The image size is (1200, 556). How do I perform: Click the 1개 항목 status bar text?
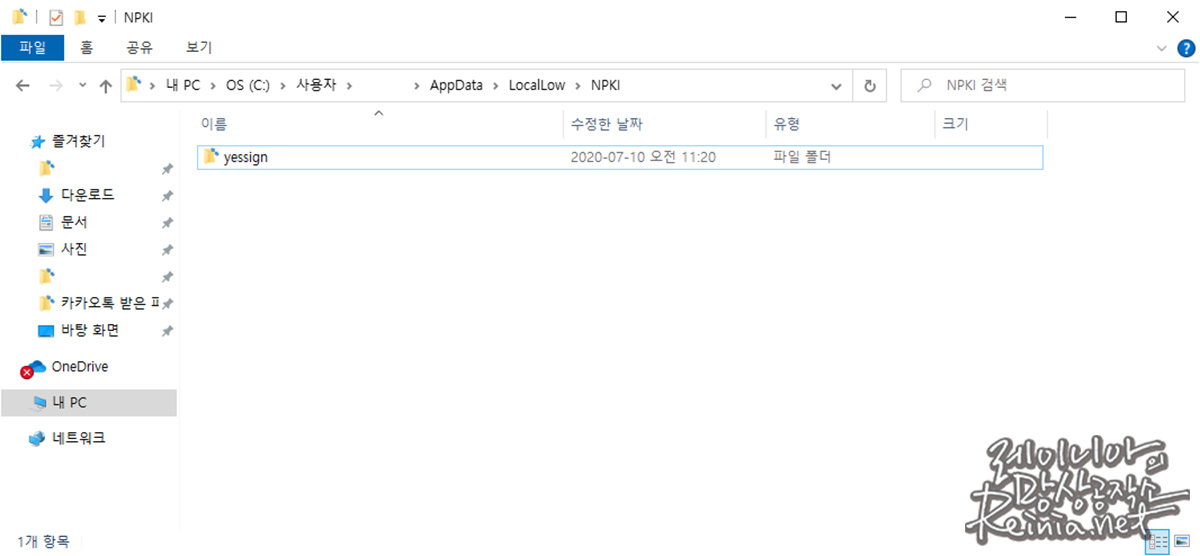43,541
